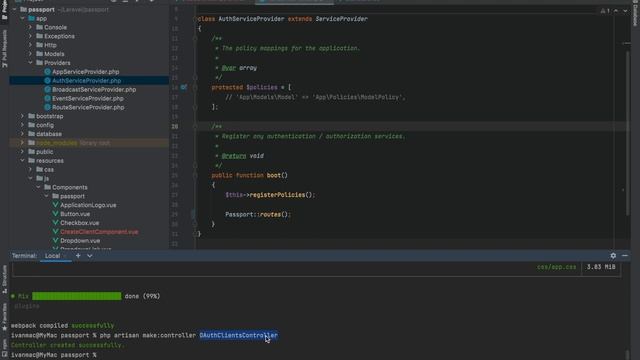640x360 pixels.
Task: Fold the class doc comment block
Action: click(195, 38)
